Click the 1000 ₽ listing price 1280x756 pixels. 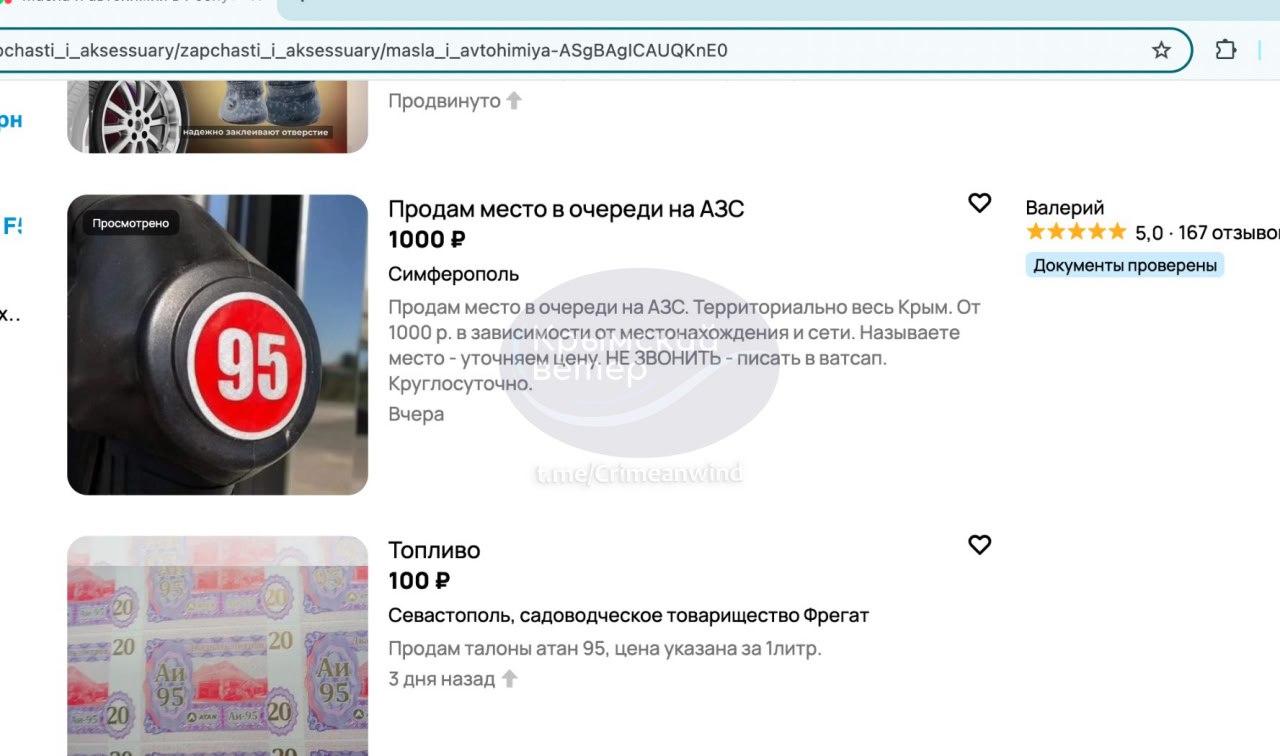click(x=427, y=239)
